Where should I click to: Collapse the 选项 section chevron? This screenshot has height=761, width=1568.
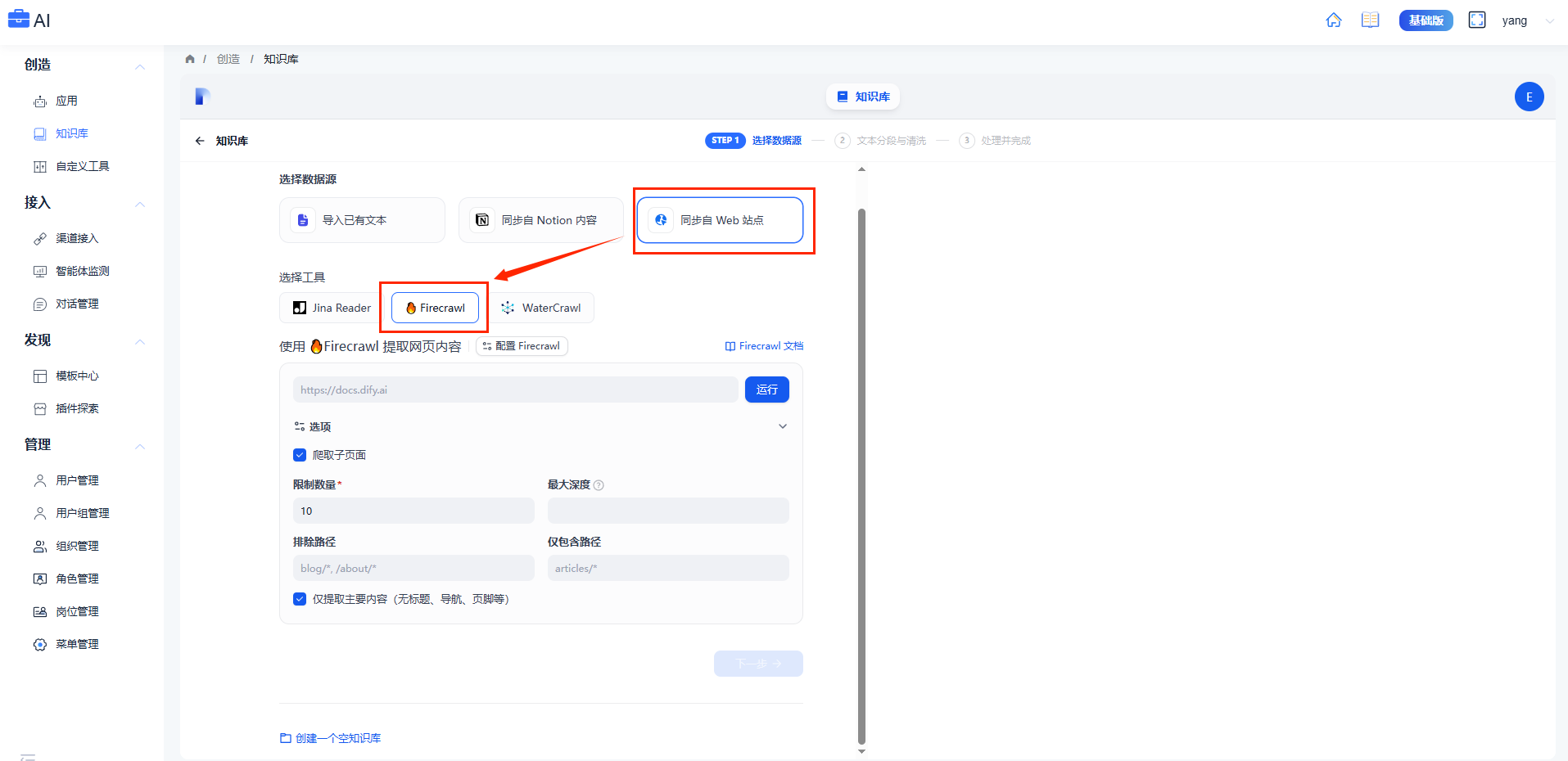click(x=782, y=426)
